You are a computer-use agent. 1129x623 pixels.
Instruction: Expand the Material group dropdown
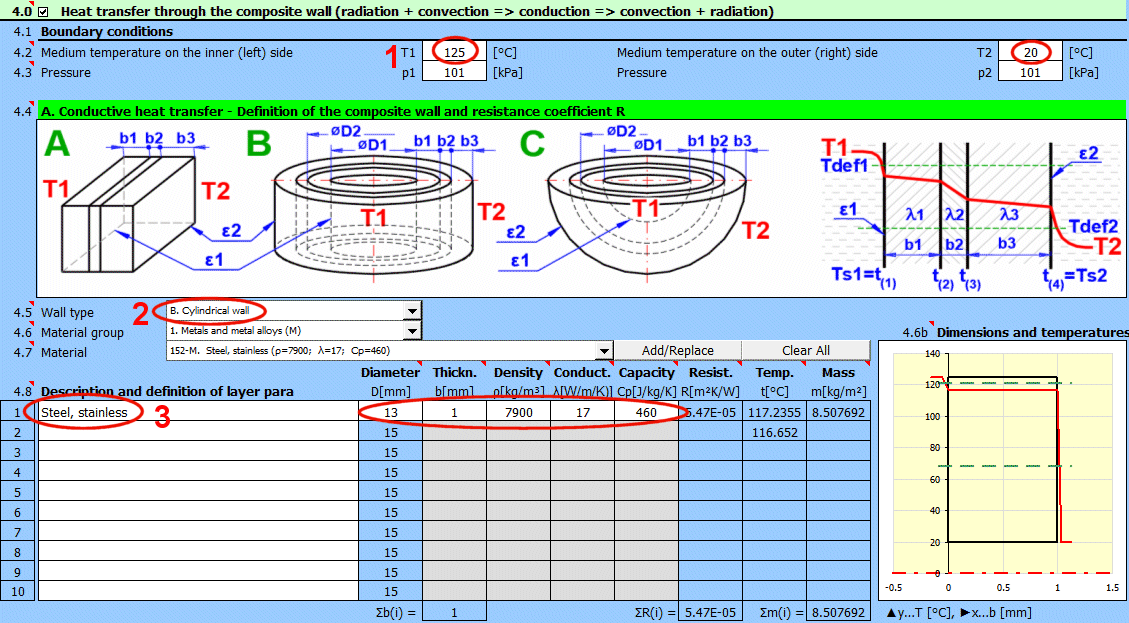point(412,331)
